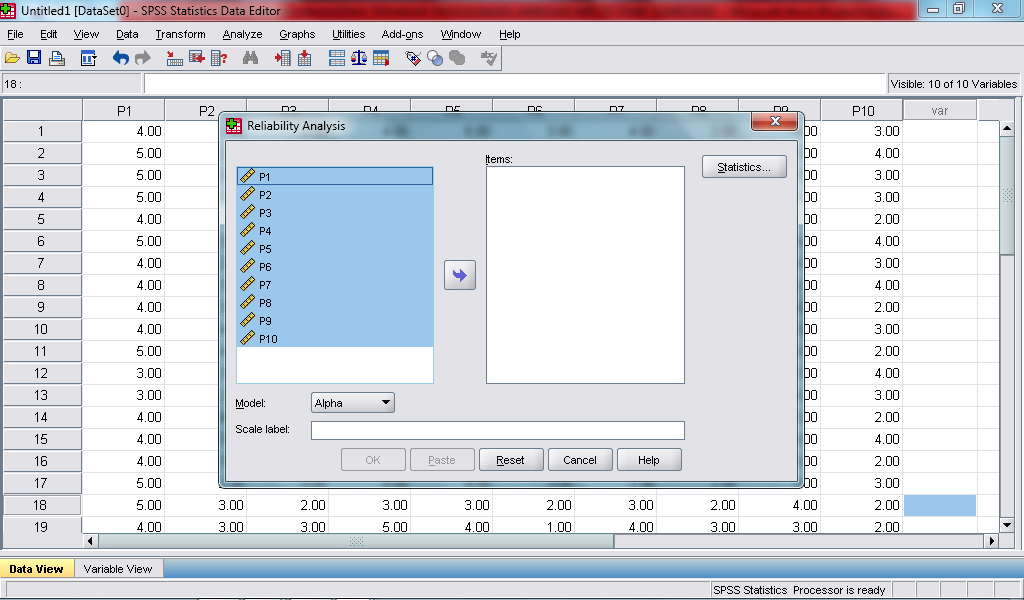Select variable P5 in the variable list

pyautogui.click(x=335, y=249)
